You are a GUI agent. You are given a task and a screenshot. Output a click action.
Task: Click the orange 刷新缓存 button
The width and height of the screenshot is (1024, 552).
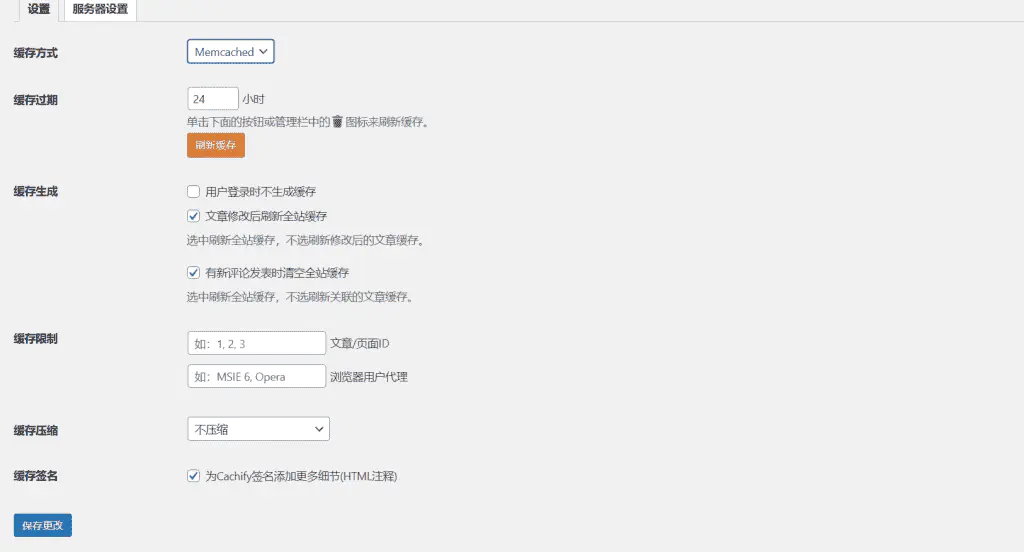[216, 145]
